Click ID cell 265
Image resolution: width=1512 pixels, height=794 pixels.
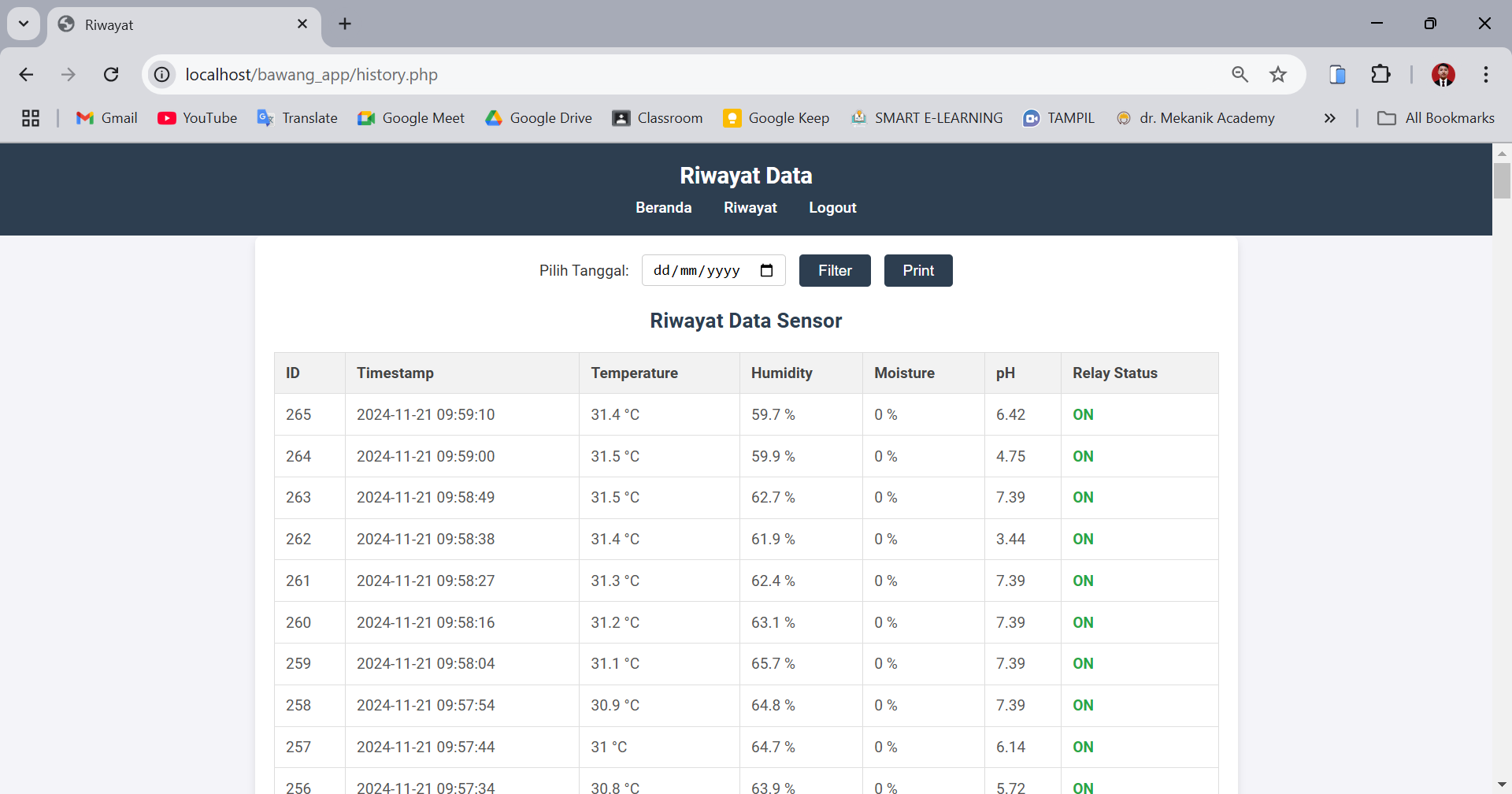[298, 415]
